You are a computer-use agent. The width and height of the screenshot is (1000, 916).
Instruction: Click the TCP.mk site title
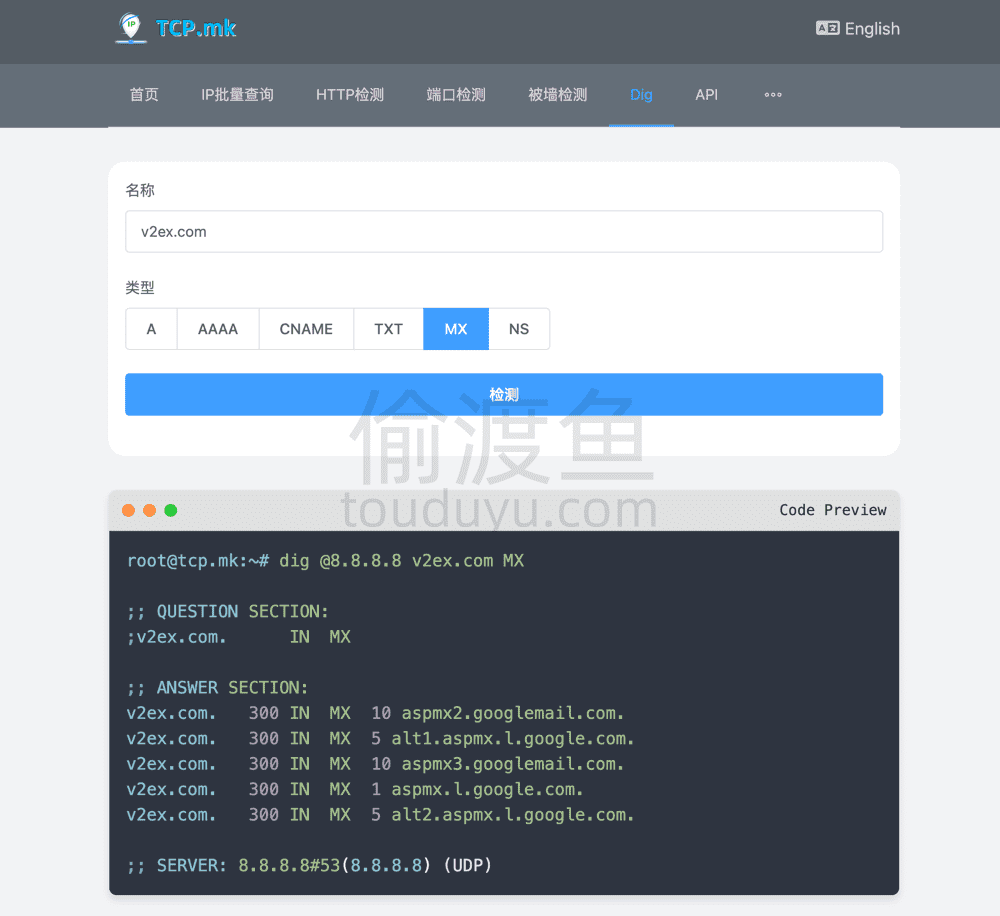pos(196,28)
